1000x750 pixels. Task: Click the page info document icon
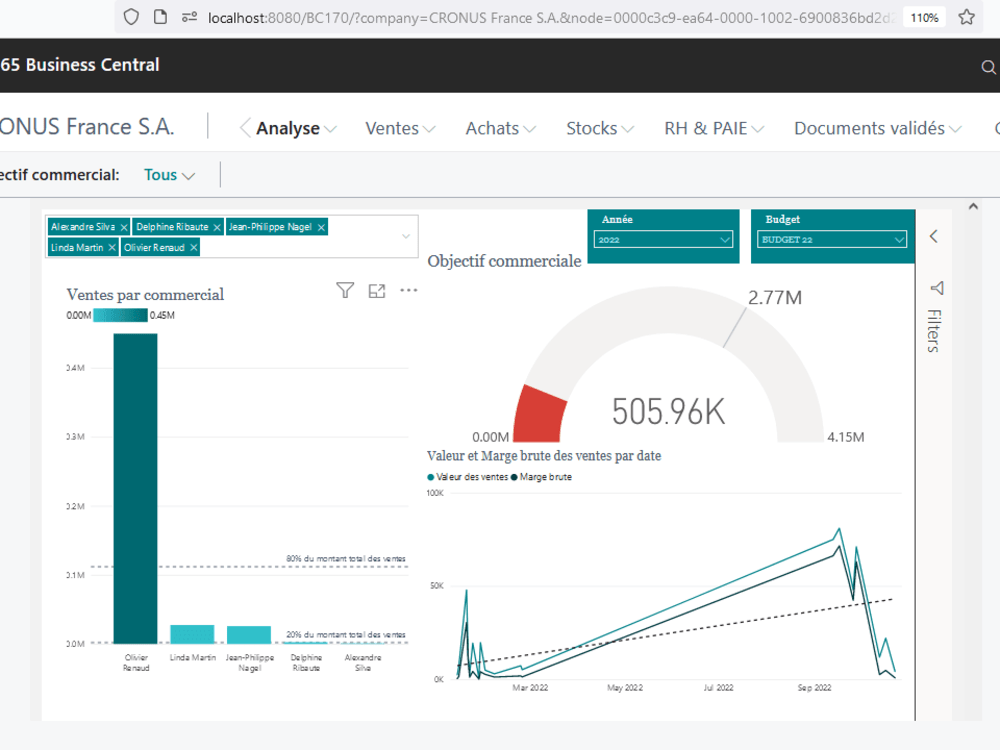(161, 17)
